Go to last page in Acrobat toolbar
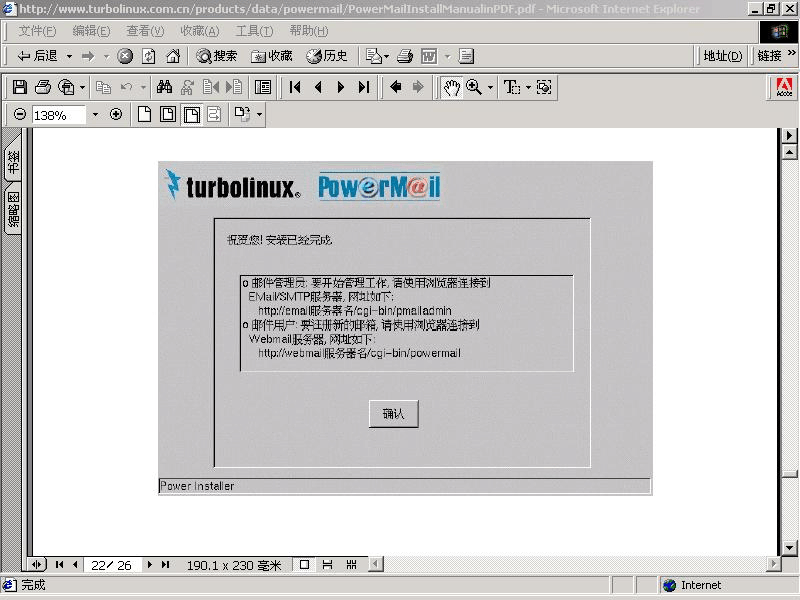Viewport: 800px width, 600px height. (364, 87)
